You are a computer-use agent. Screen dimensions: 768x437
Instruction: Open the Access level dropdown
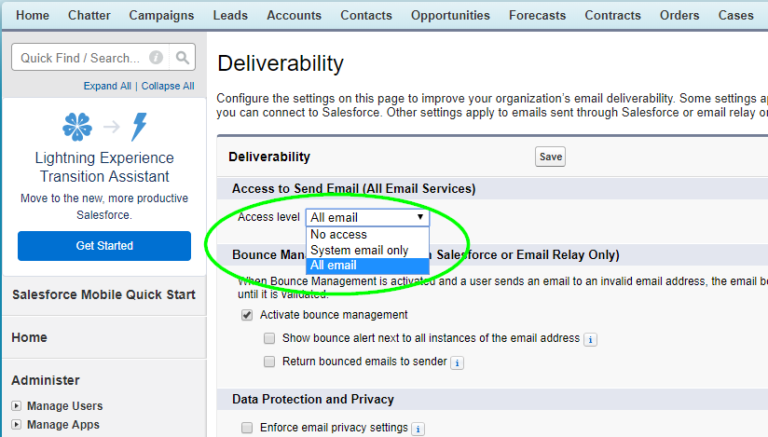pyautogui.click(x=367, y=217)
